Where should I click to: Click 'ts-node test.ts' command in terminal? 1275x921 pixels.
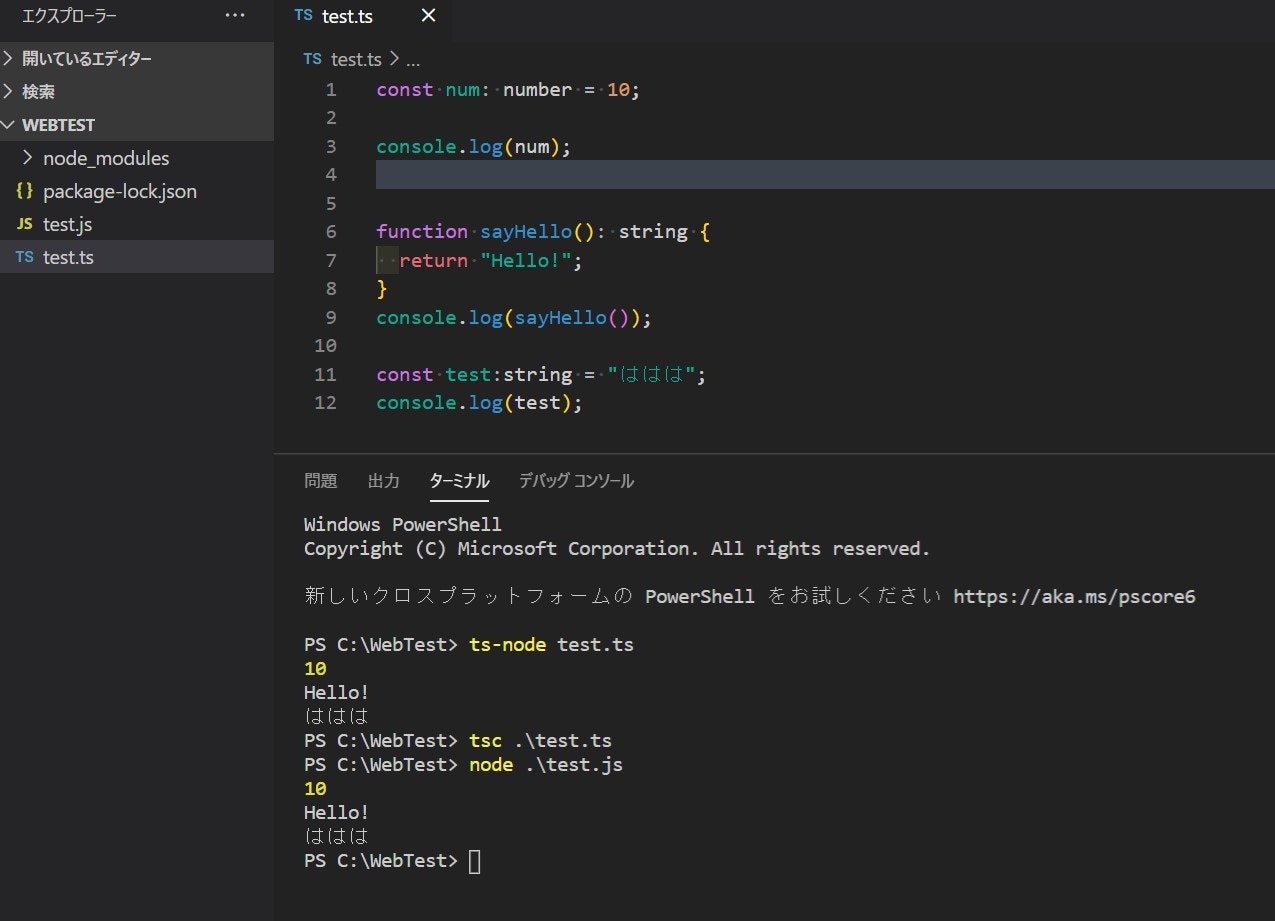[x=551, y=645]
